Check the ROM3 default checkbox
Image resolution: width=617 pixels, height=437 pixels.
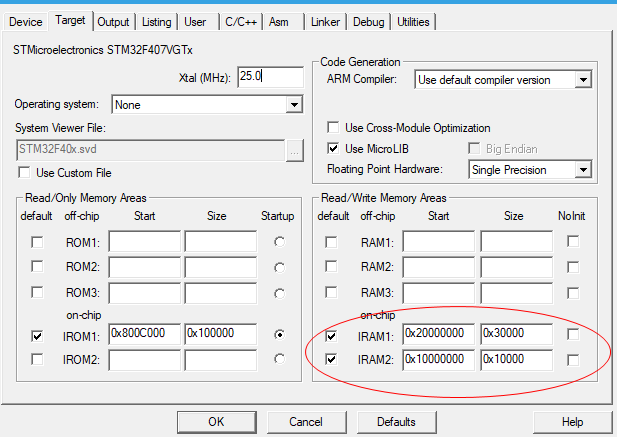click(37, 292)
